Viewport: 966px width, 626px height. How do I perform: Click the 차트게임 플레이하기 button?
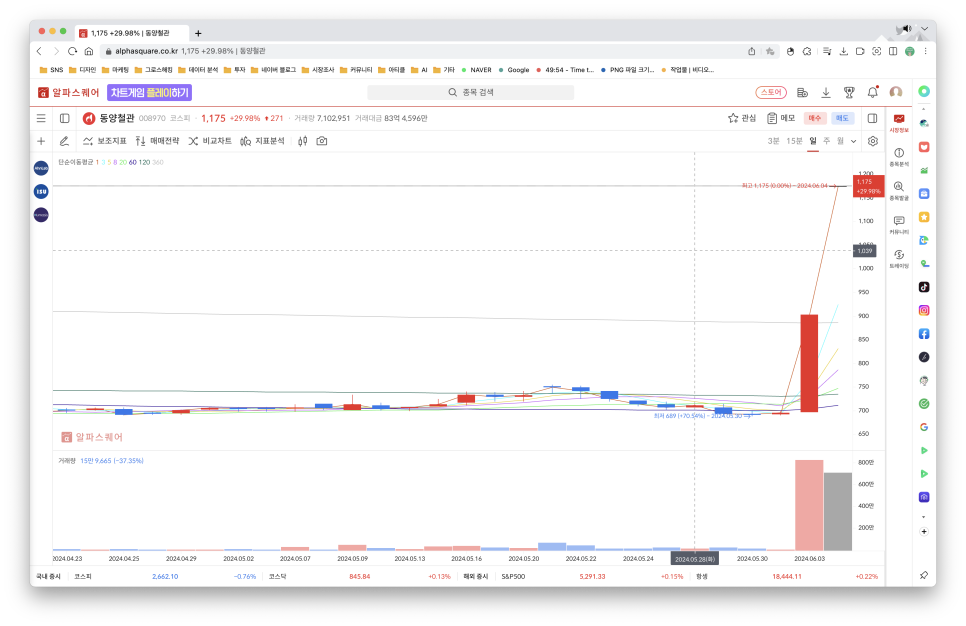tap(149, 92)
